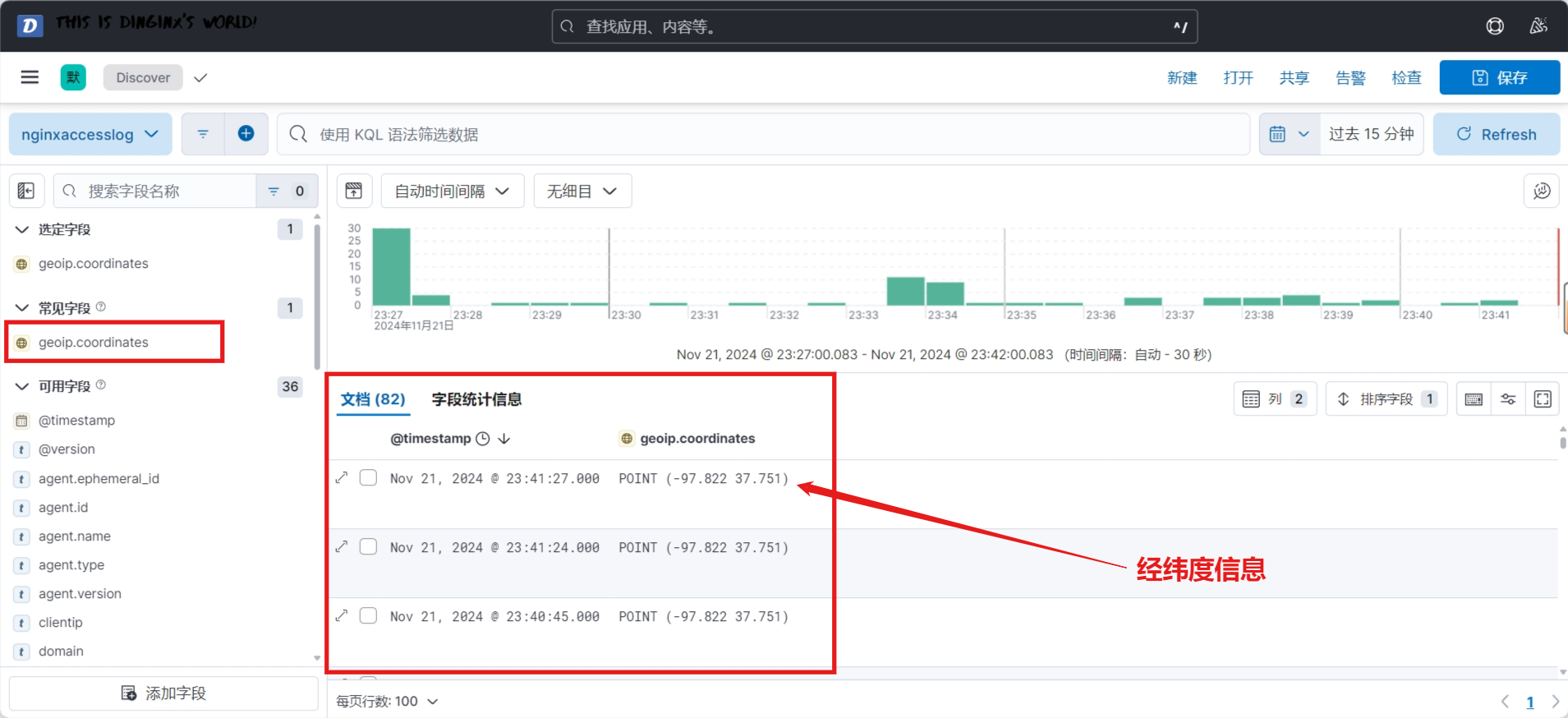Open the last 15 minutes time picker
This screenshot has width=1568, height=718.
1371,134
